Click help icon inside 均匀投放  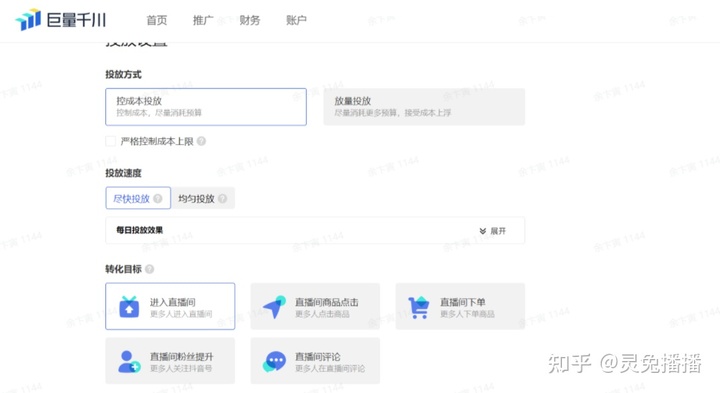point(223,198)
